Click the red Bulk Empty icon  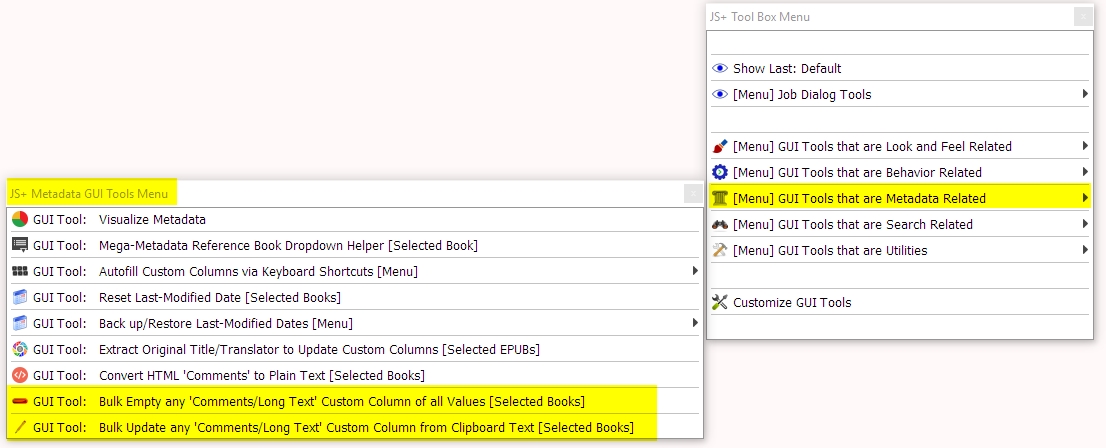tap(20, 401)
